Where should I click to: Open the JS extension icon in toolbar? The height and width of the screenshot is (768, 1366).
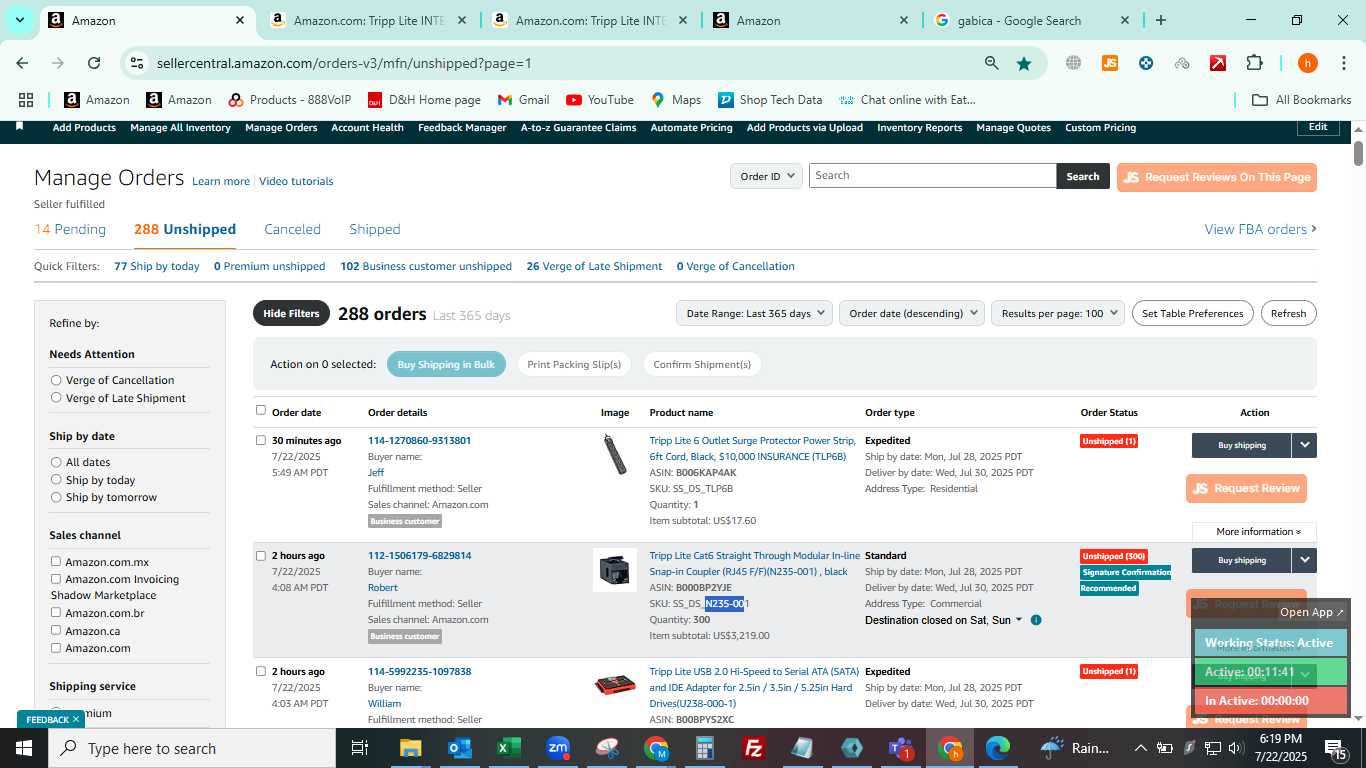1109,63
